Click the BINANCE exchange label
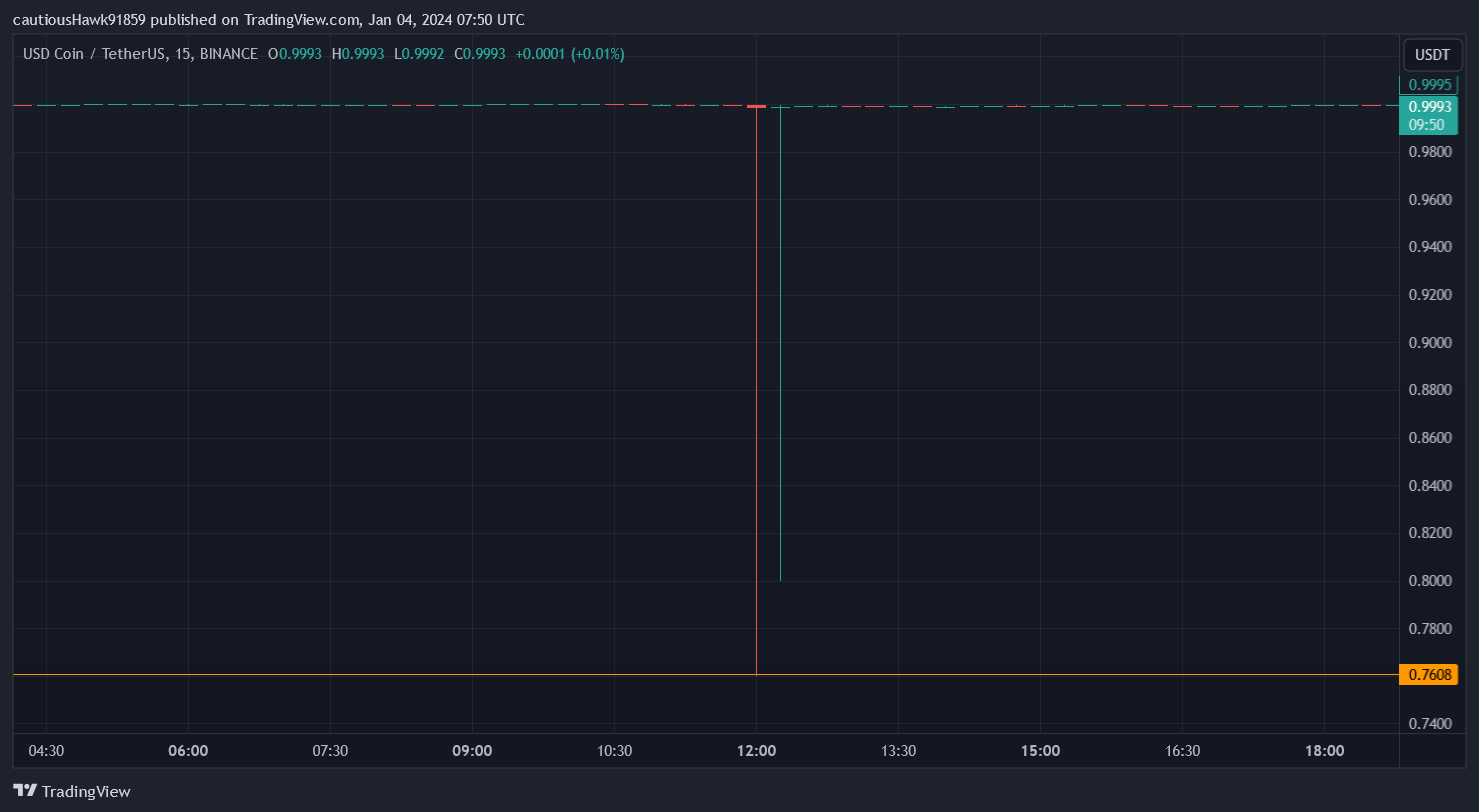Viewport: 1479px width, 812px height. pos(227,54)
